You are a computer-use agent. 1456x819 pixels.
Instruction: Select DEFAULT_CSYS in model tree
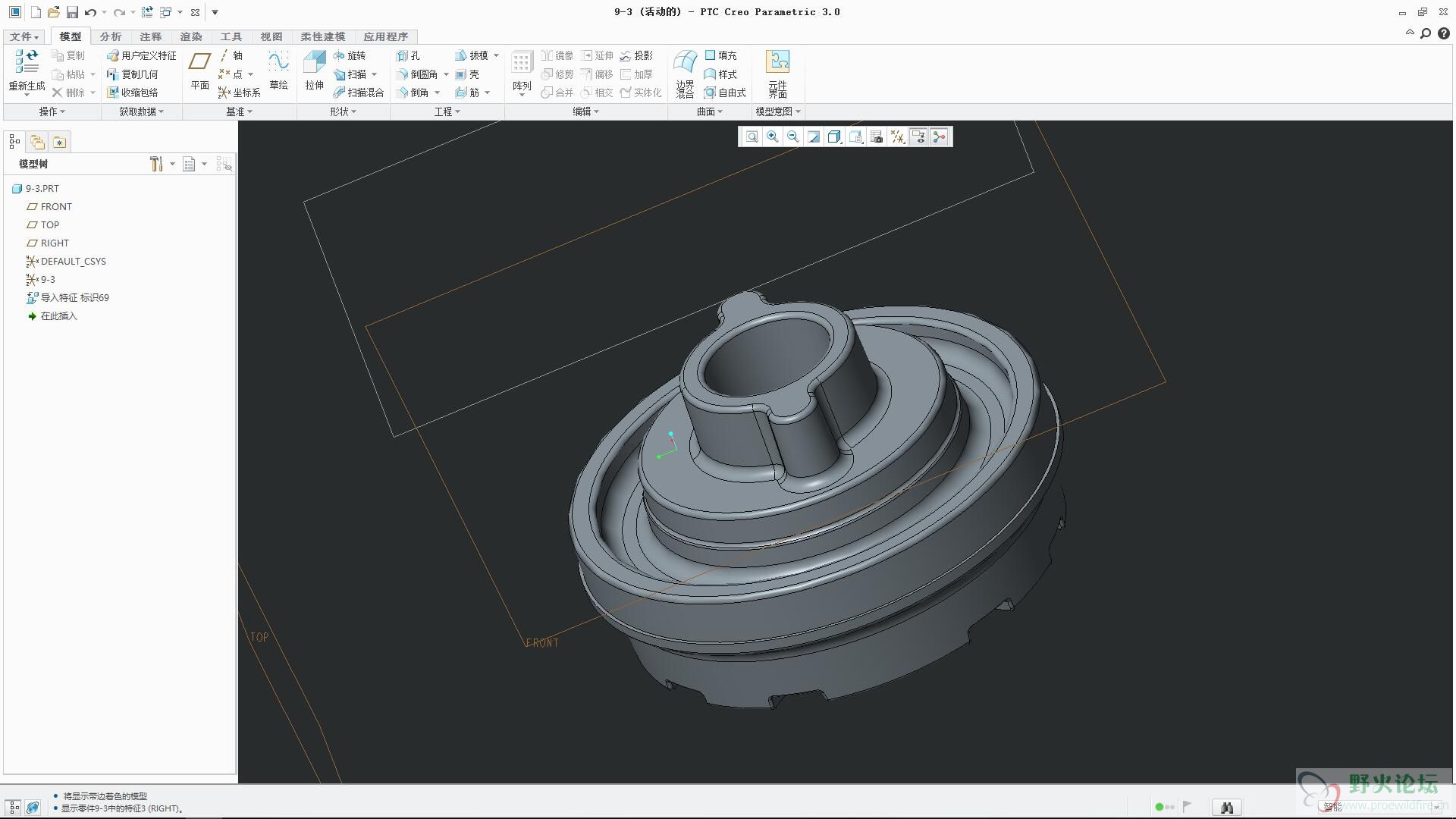[x=66, y=261]
